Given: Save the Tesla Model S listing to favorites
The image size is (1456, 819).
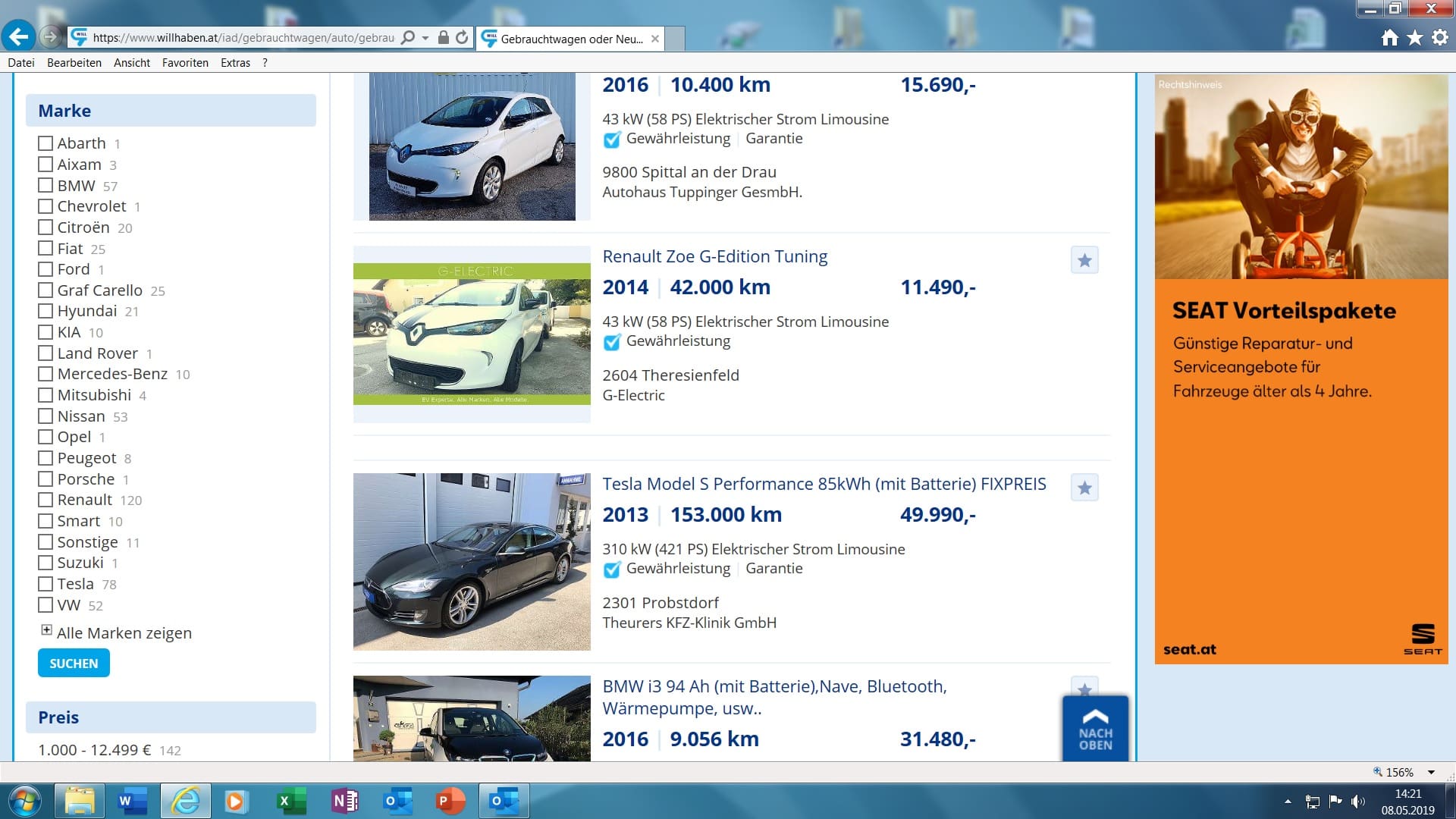Looking at the screenshot, I should 1084,488.
